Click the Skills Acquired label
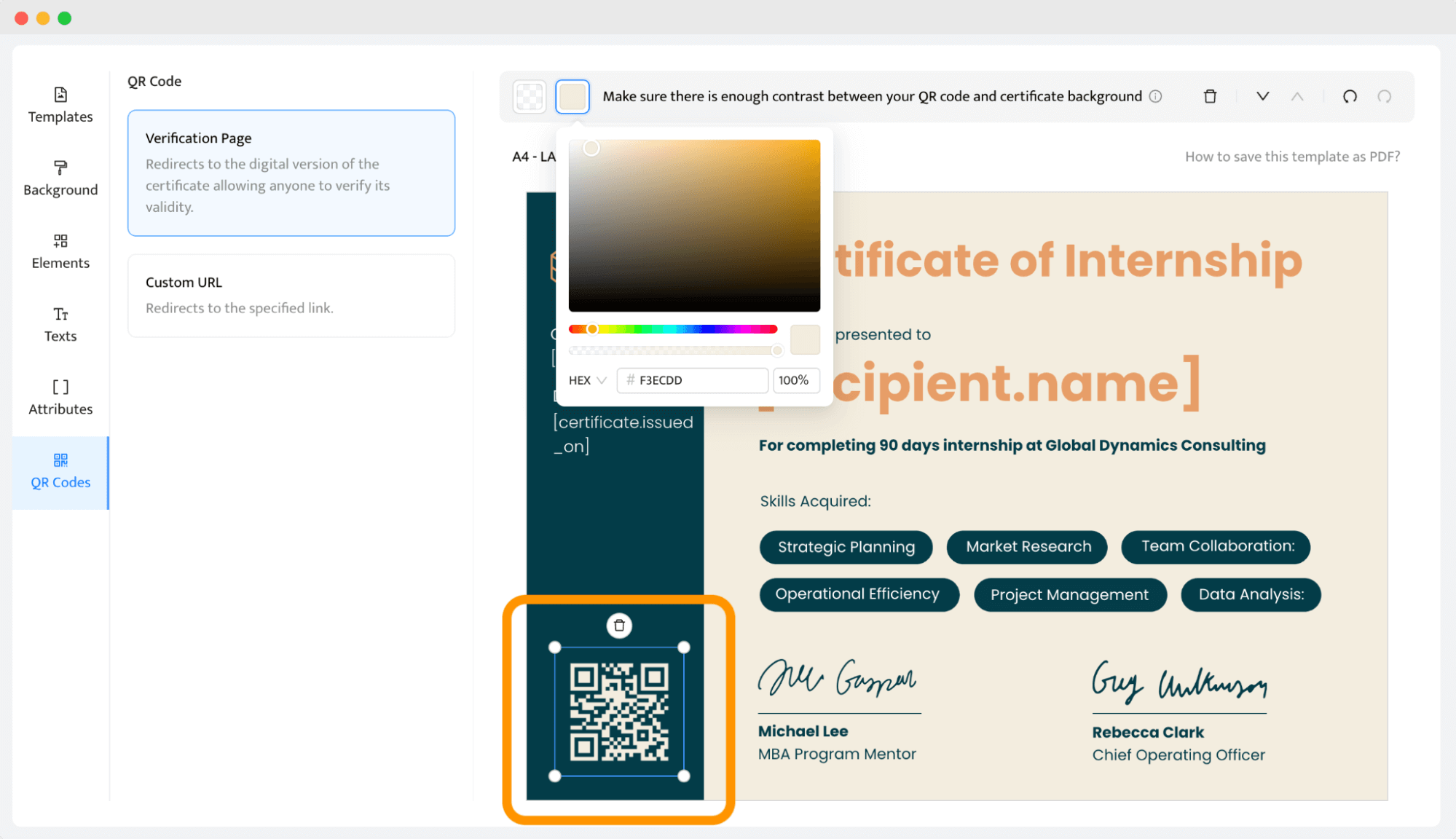1456x839 pixels. click(x=815, y=501)
